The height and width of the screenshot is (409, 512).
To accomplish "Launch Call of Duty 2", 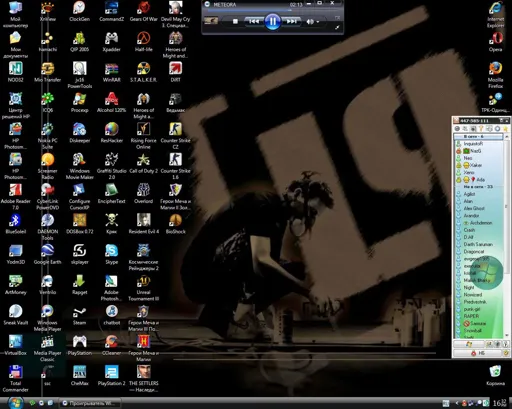I will point(144,163).
